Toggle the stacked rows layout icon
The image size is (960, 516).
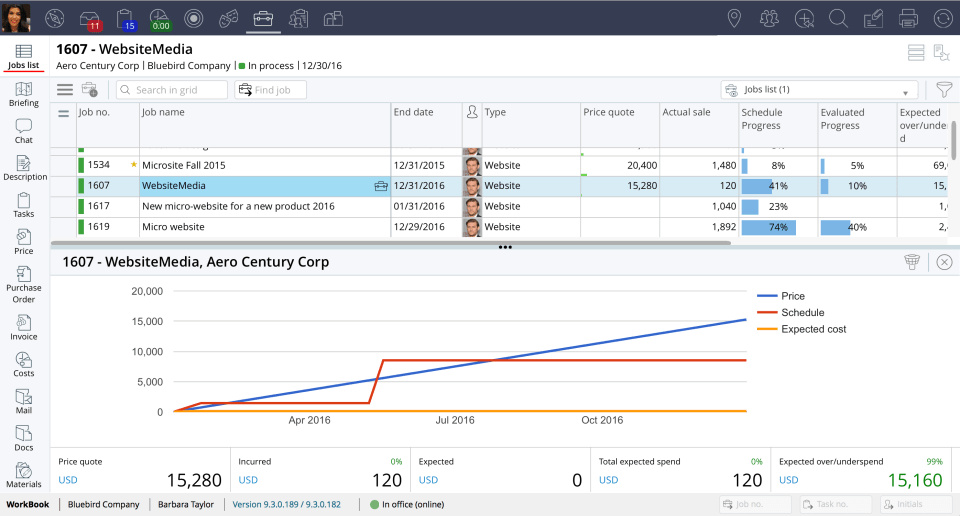(x=916, y=53)
